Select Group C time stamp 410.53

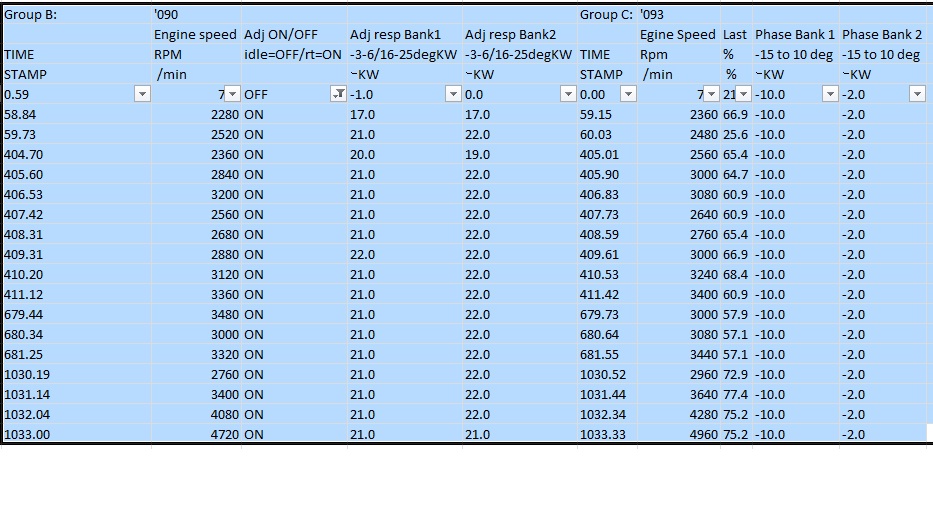pyautogui.click(x=608, y=274)
